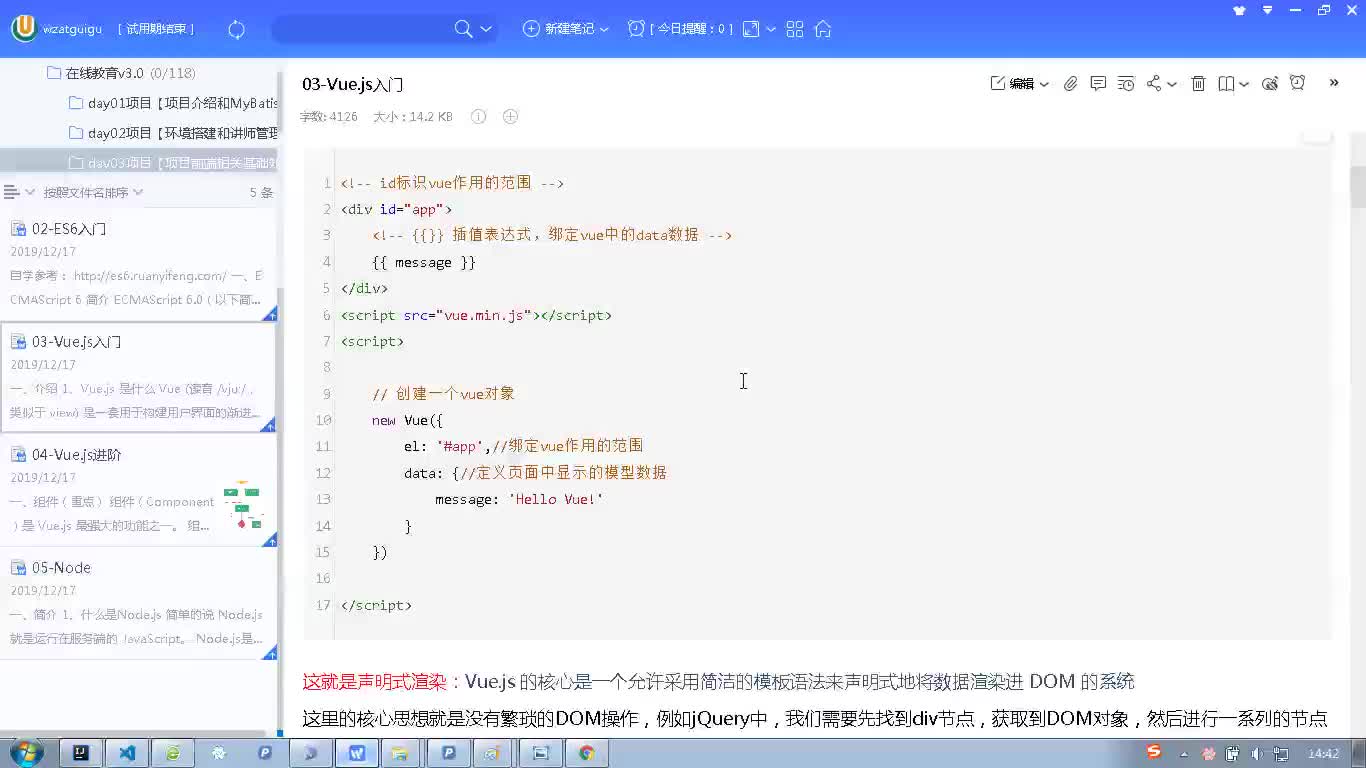Image resolution: width=1366 pixels, height=768 pixels.
Task: Expand the view mode dropdown arrow
Action: (x=771, y=30)
